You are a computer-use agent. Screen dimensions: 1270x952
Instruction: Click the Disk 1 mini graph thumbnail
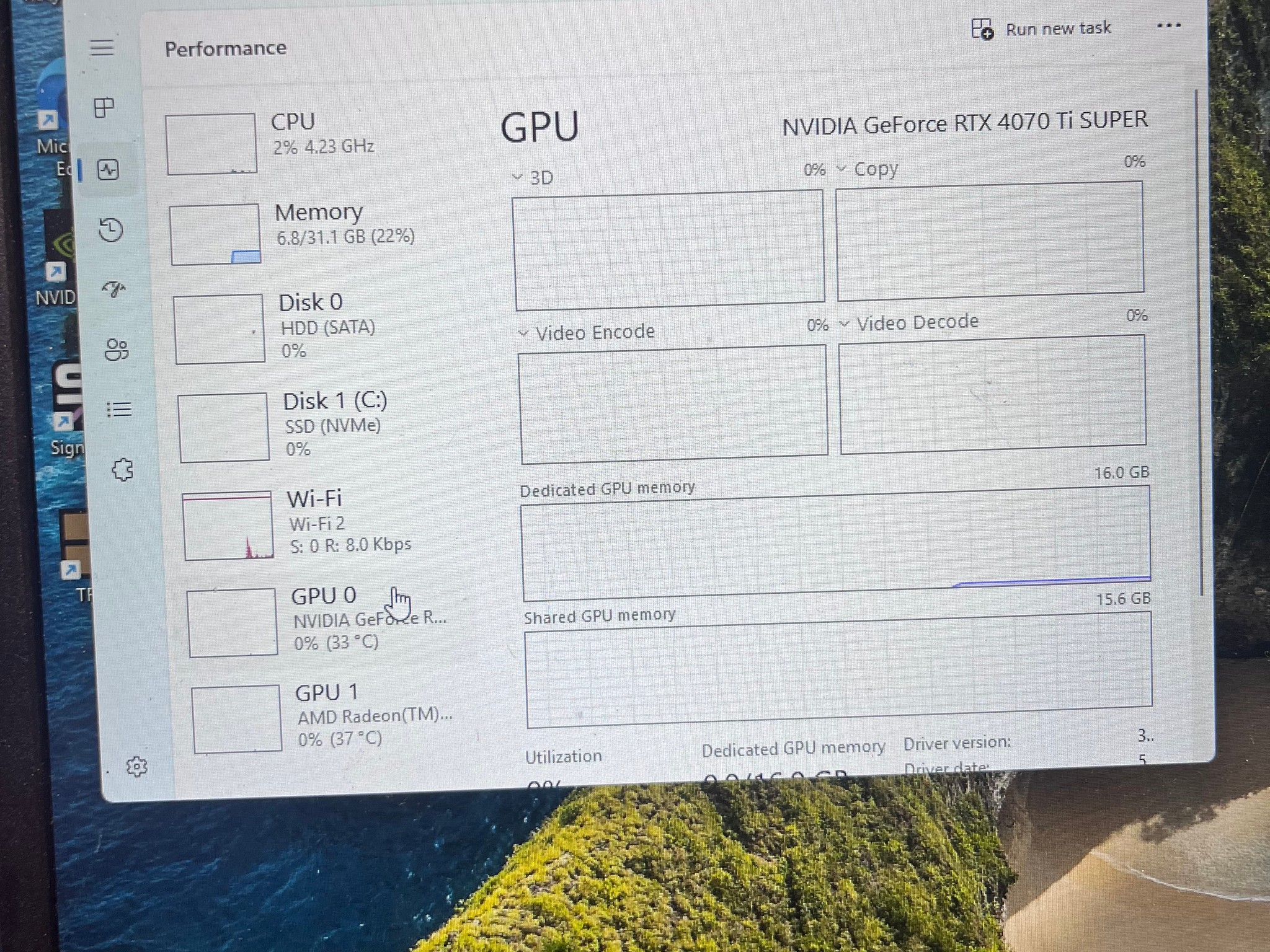pos(223,428)
